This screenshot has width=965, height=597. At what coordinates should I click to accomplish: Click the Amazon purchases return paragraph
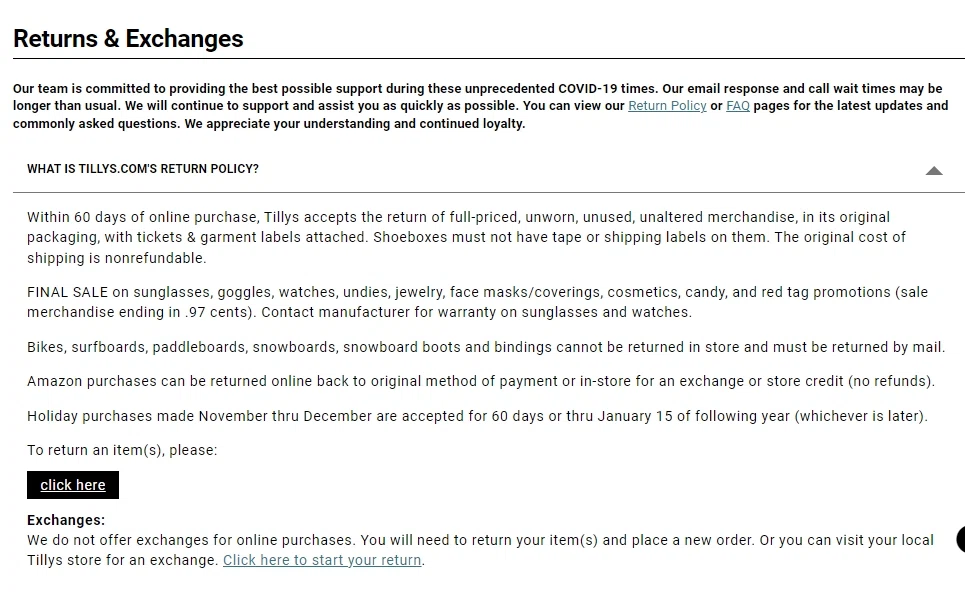(x=480, y=381)
